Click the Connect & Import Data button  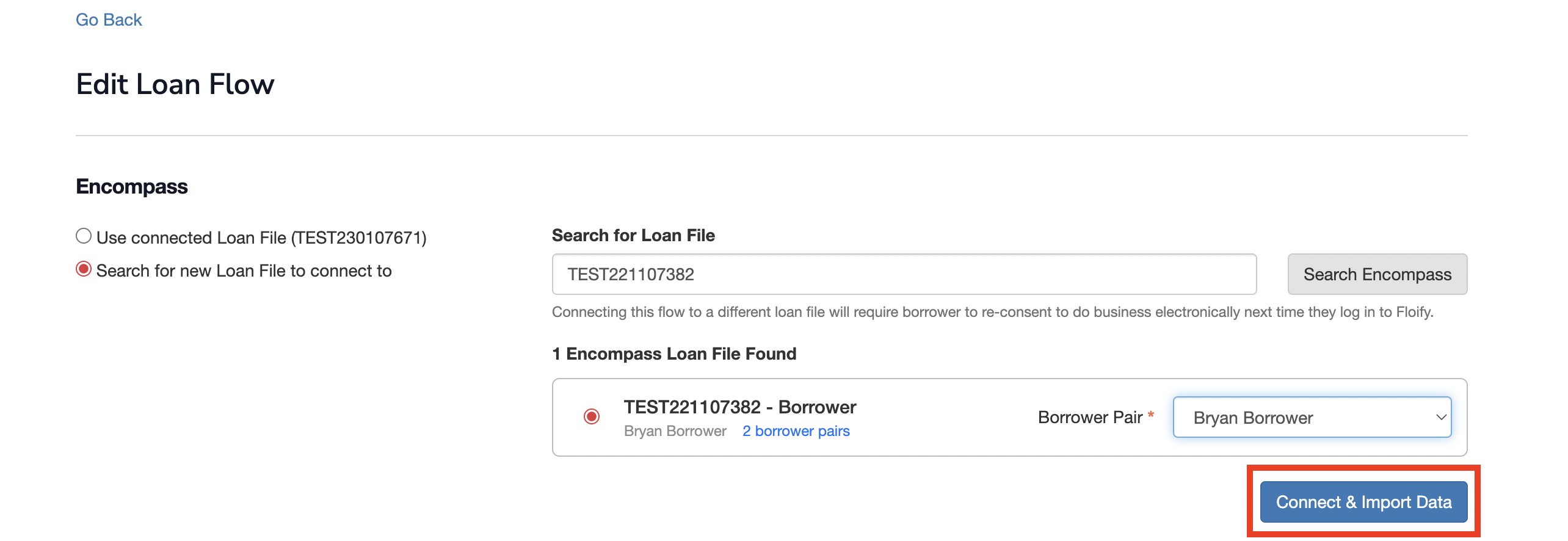pyautogui.click(x=1363, y=502)
